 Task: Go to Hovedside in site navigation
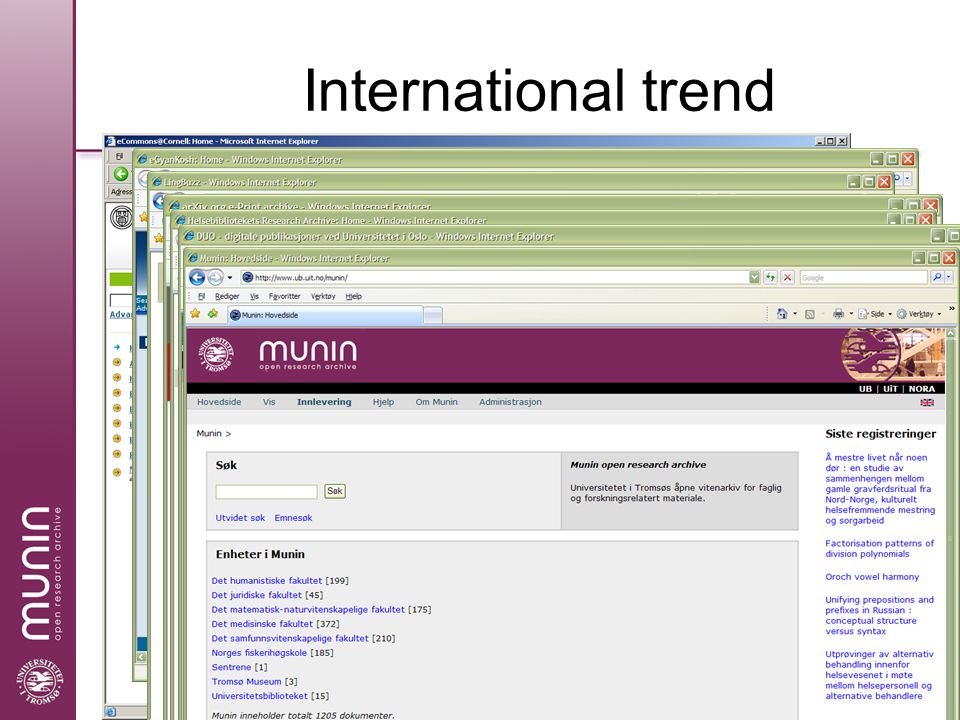[x=219, y=402]
